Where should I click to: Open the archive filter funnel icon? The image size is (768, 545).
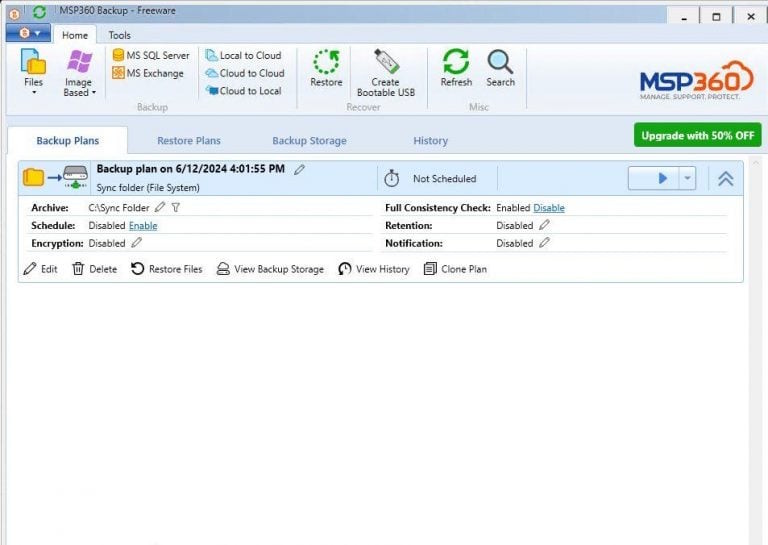pos(176,208)
